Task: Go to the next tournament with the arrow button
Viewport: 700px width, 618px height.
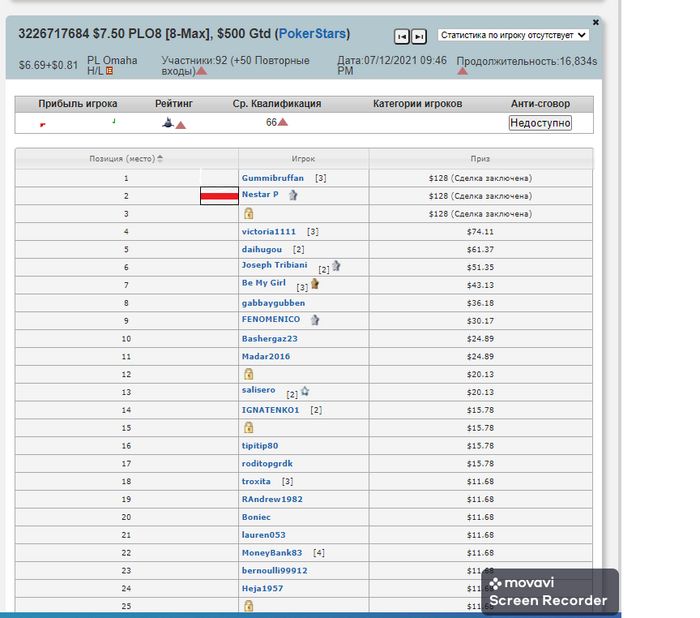Action: (419, 37)
